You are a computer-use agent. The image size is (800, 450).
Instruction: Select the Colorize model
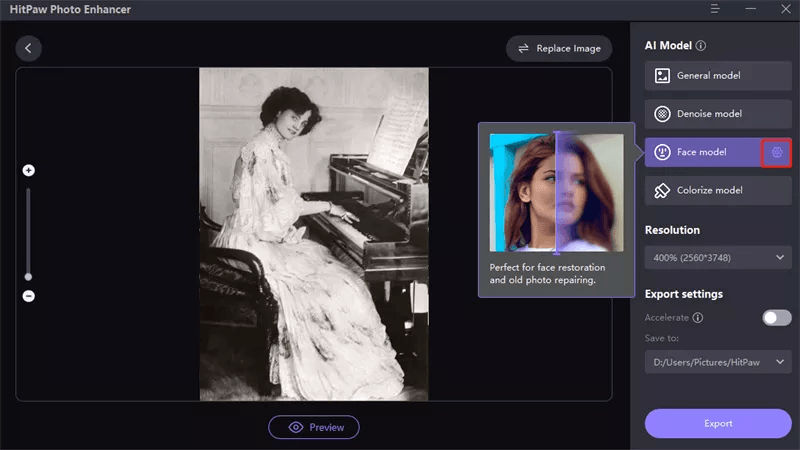tap(718, 190)
